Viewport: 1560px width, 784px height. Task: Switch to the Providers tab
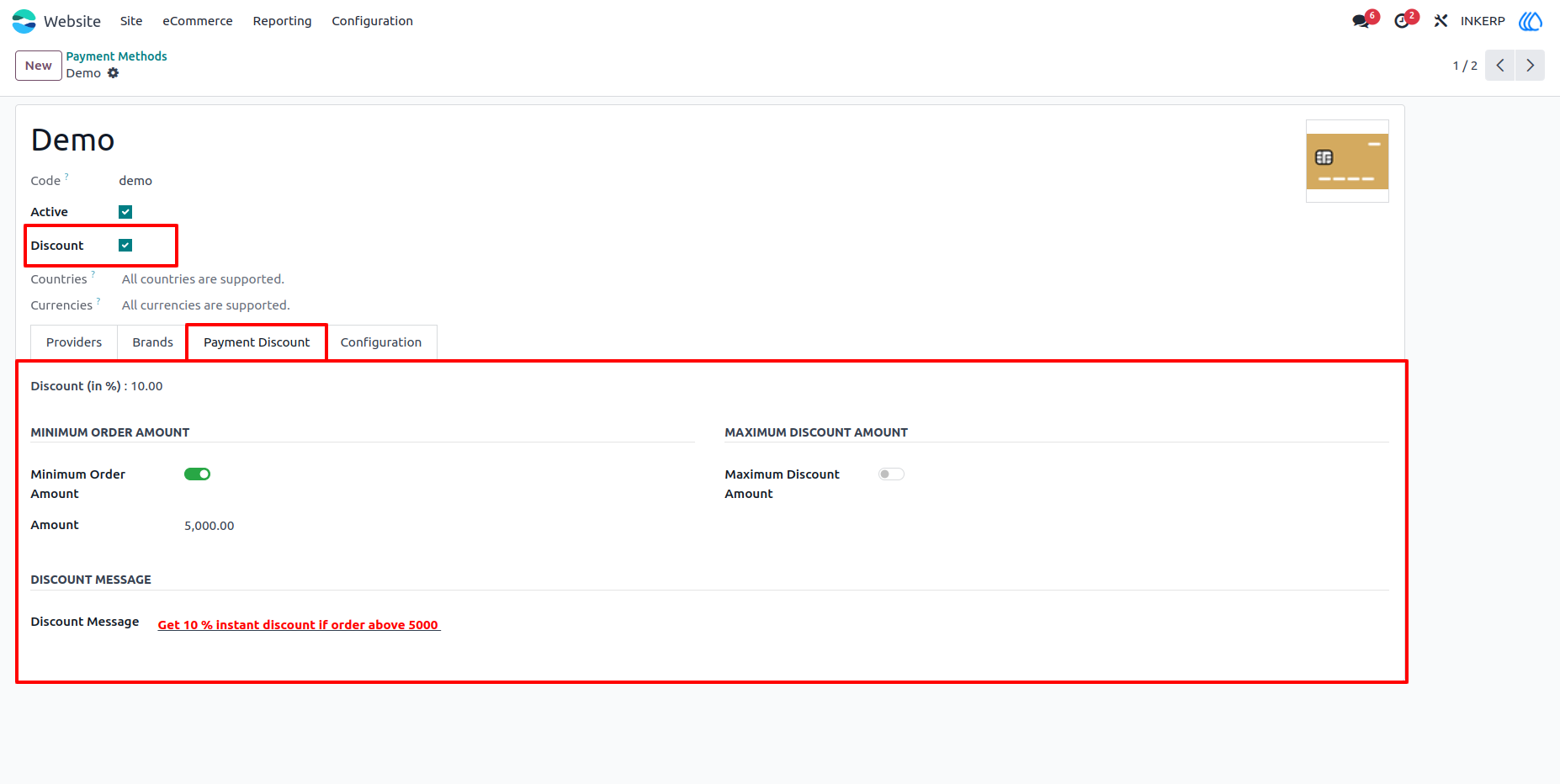click(x=74, y=342)
